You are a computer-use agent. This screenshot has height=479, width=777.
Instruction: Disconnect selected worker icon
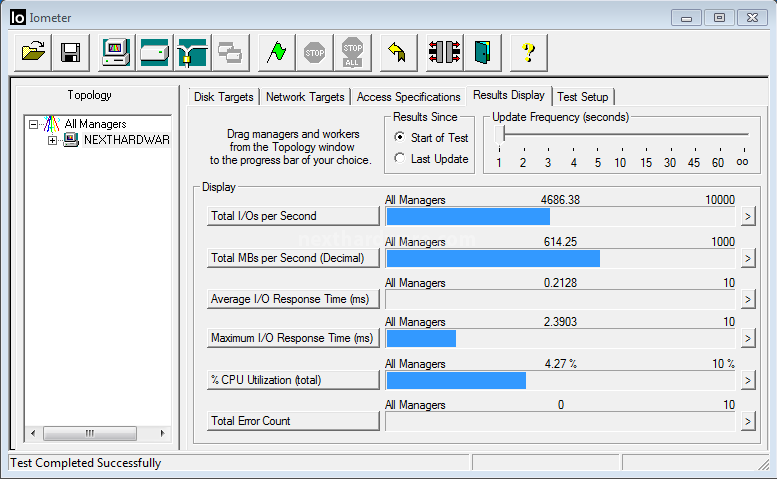pyautogui.click(x=444, y=53)
